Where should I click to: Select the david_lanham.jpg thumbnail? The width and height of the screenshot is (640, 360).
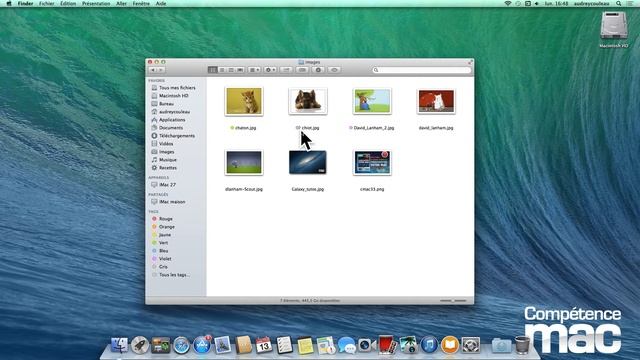pyautogui.click(x=436, y=101)
